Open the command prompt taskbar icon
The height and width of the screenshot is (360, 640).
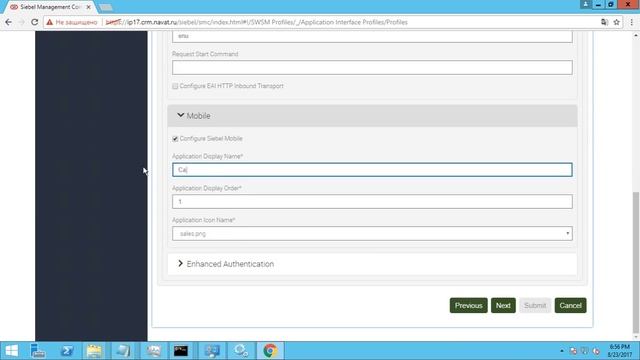click(181, 351)
